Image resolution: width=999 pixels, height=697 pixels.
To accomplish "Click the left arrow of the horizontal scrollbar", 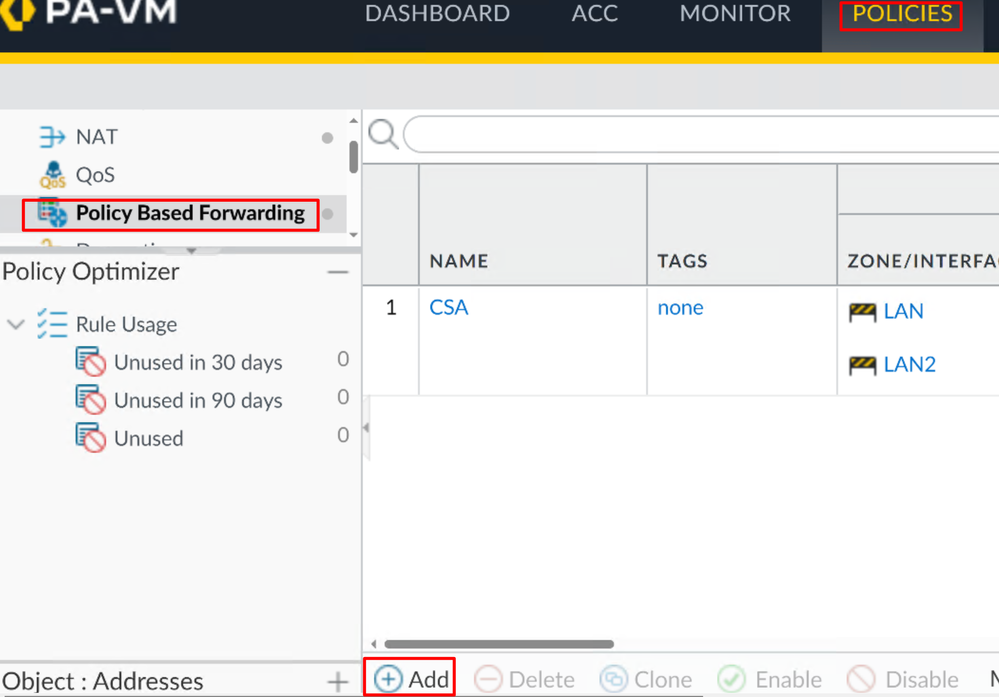I will pyautogui.click(x=373, y=644).
